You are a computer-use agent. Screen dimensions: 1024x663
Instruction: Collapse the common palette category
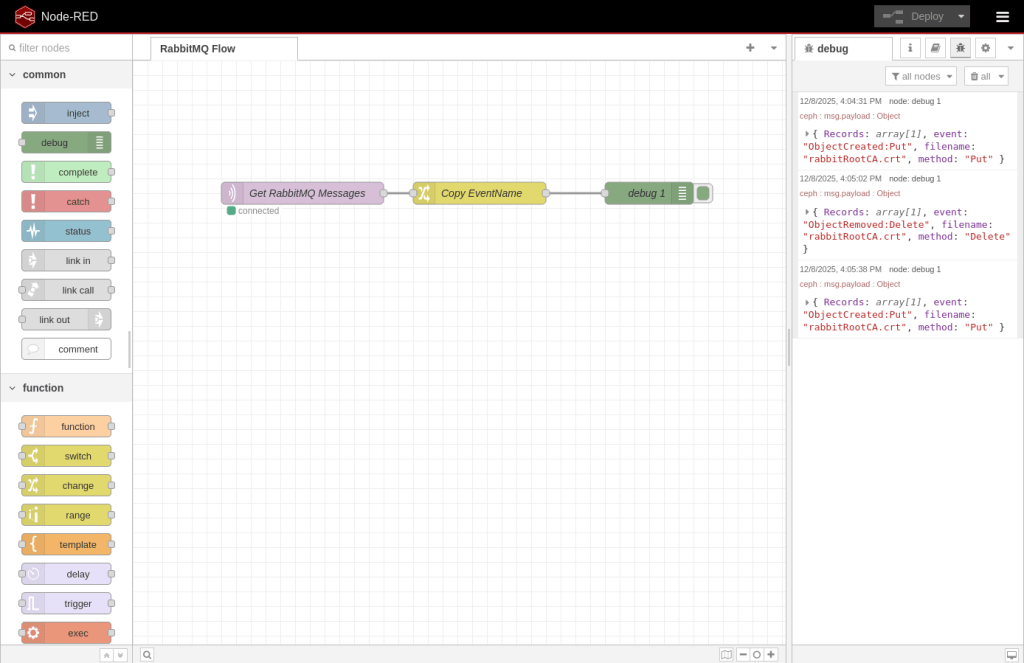tap(13, 75)
